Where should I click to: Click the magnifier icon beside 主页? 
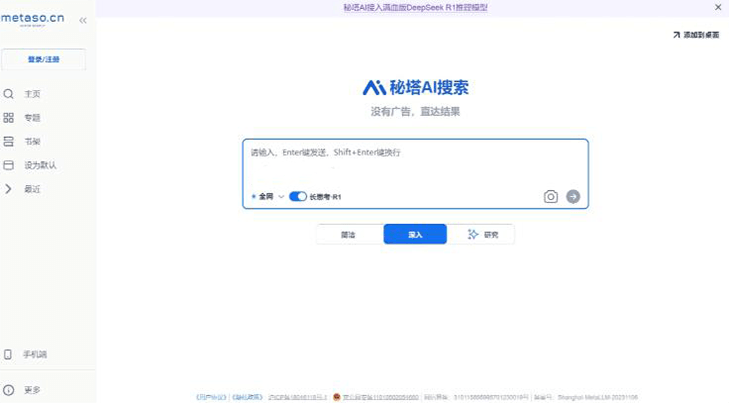coord(8,94)
